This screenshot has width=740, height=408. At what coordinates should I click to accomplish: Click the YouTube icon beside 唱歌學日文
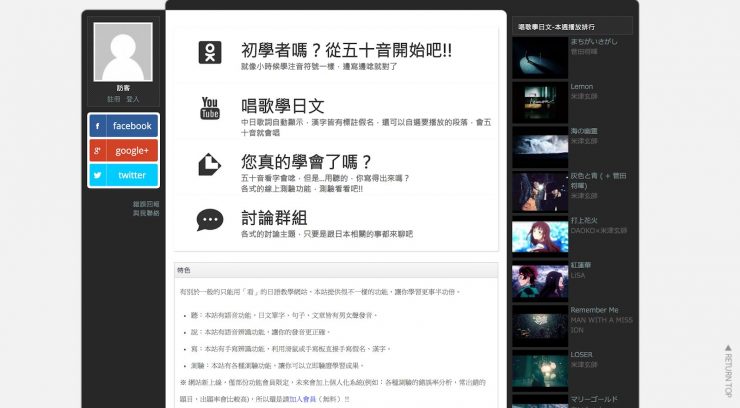point(210,108)
